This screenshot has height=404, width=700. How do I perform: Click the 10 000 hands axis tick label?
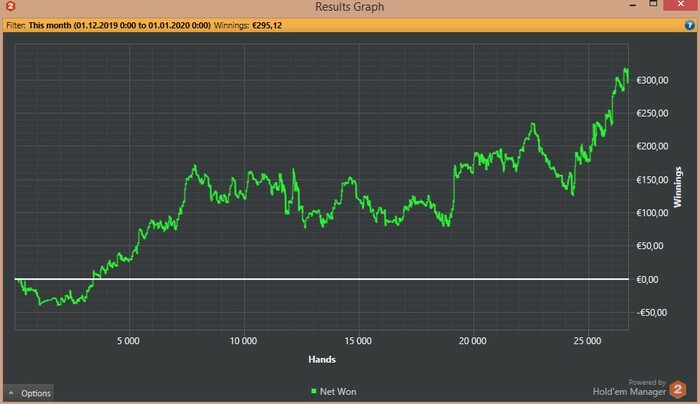pyautogui.click(x=243, y=341)
